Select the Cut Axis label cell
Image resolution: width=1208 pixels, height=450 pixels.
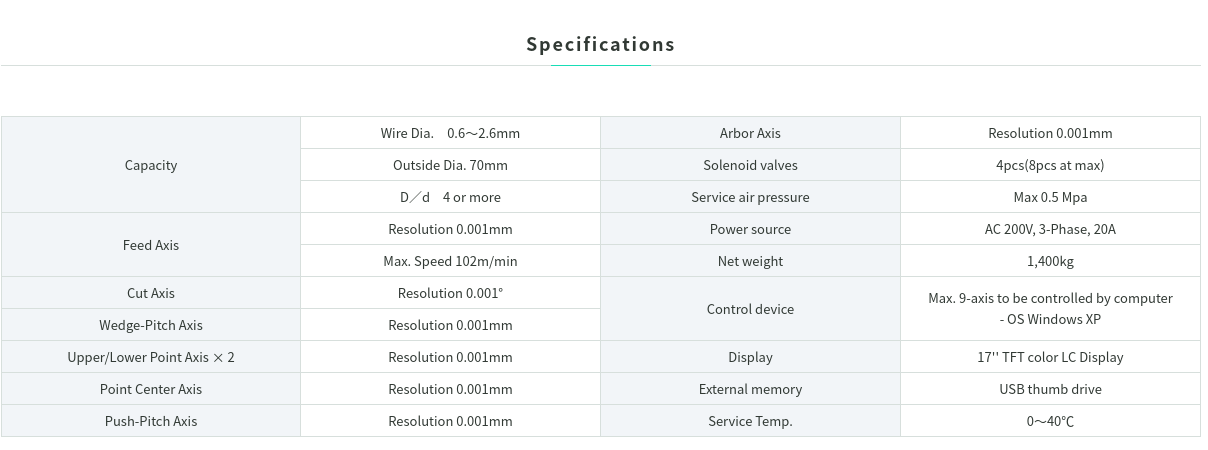coord(151,293)
